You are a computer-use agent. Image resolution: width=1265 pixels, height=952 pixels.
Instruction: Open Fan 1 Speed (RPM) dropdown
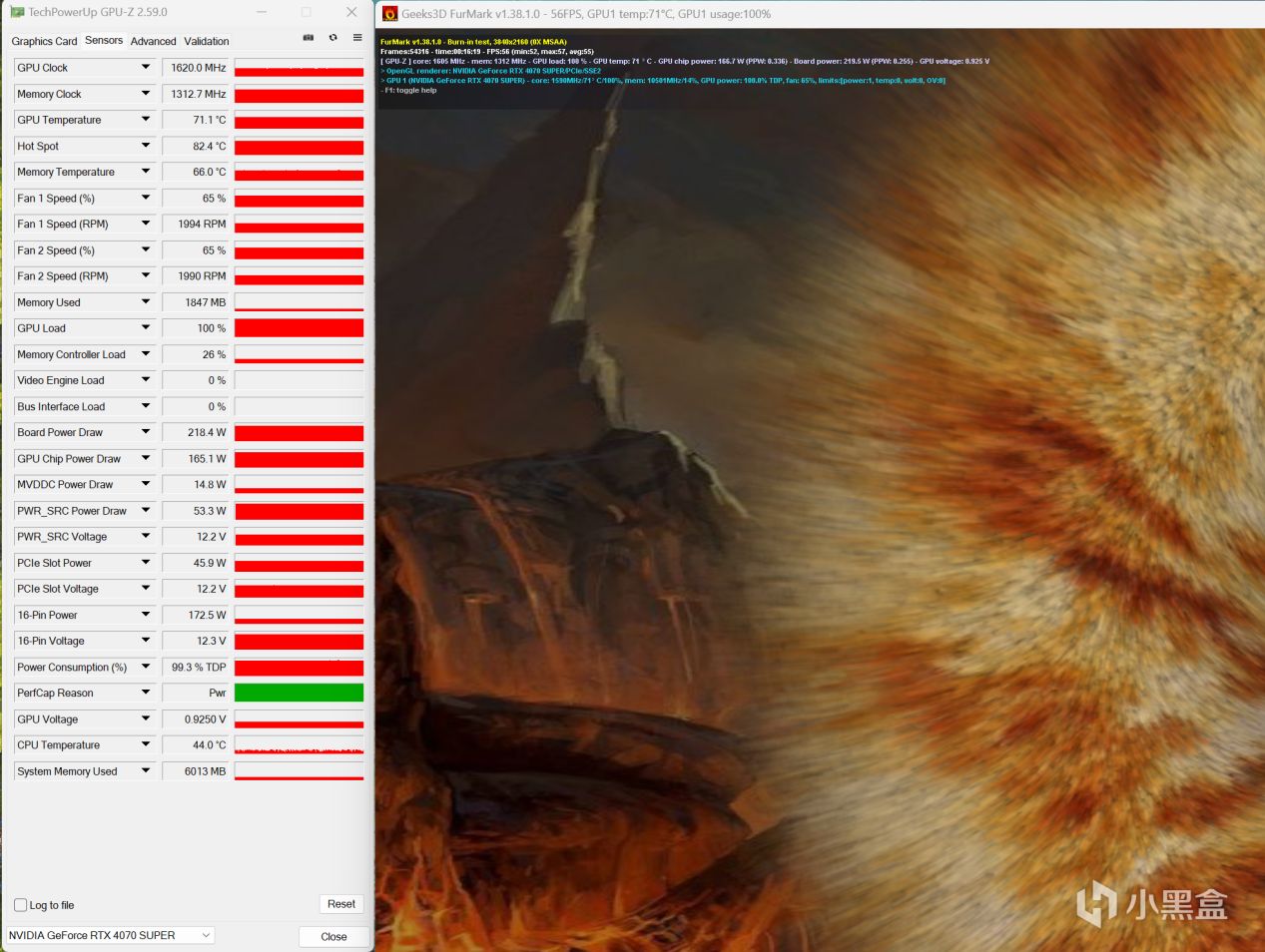[146, 224]
